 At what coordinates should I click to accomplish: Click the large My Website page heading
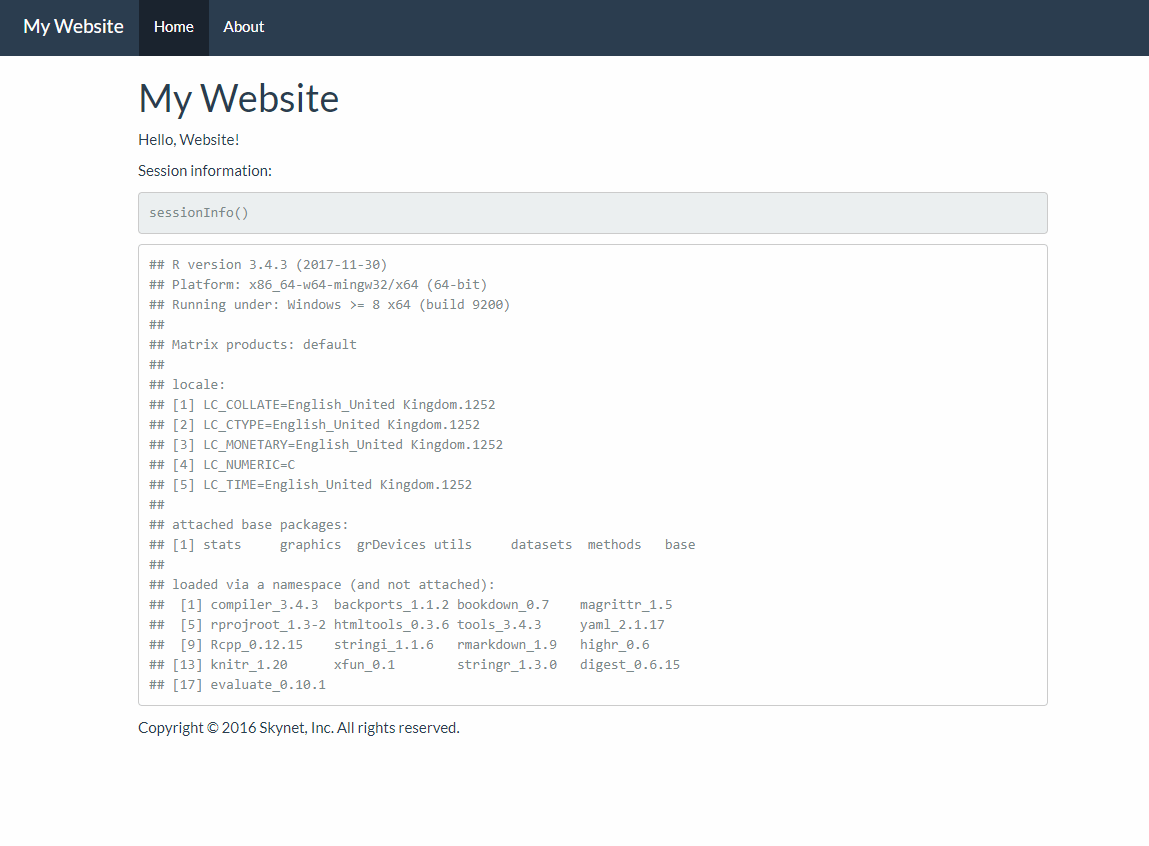pos(238,98)
